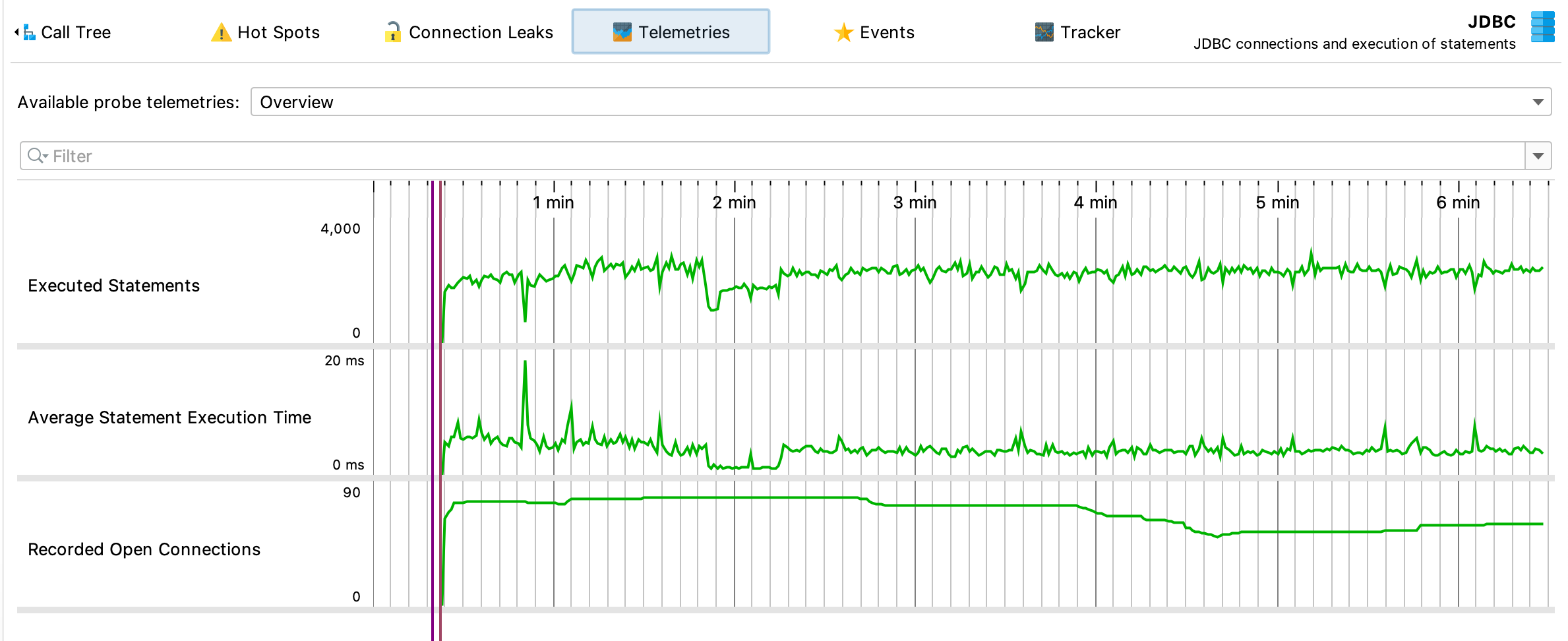Open the Tracker view

(1089, 32)
